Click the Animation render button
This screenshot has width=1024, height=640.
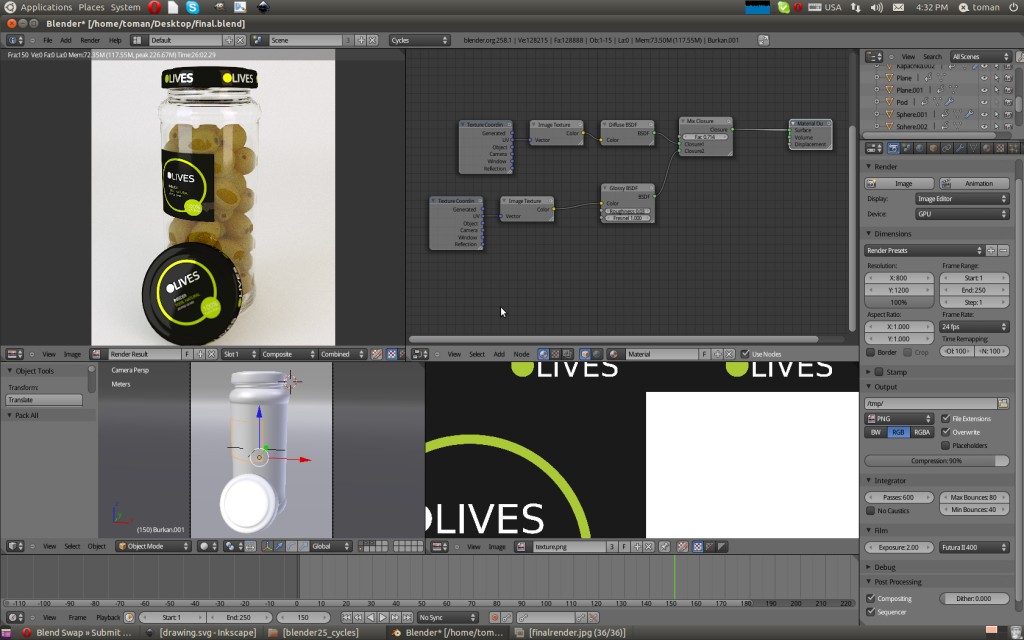pos(975,183)
